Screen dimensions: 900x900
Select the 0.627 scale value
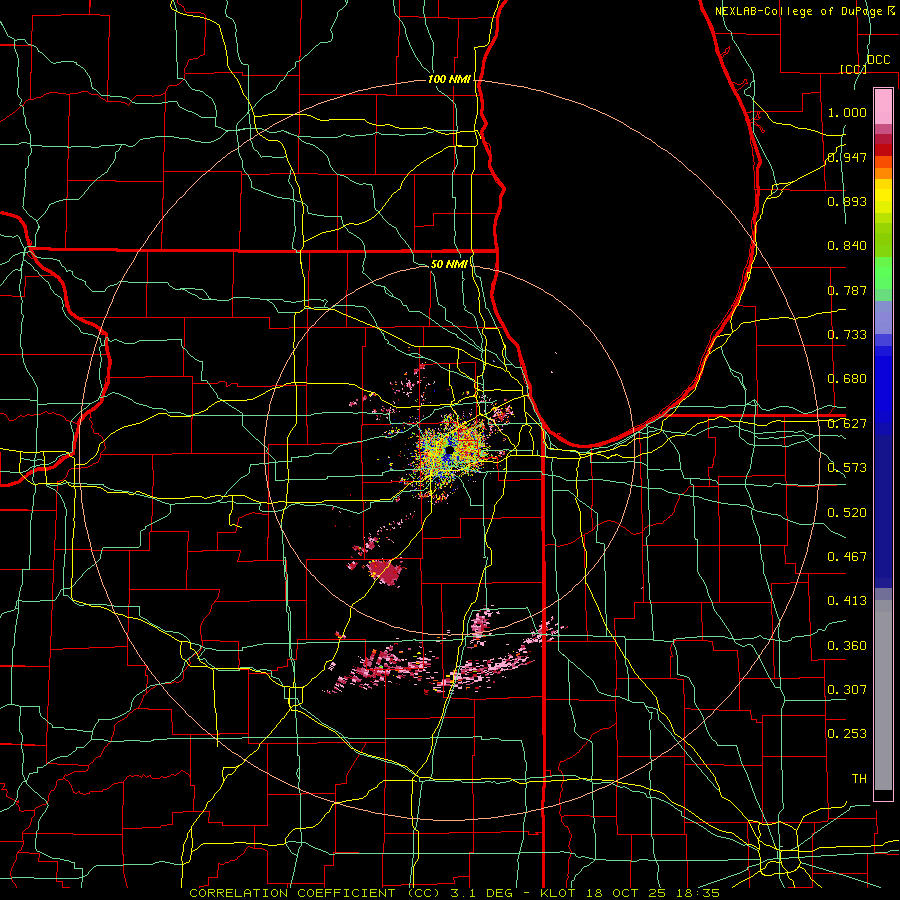847,424
